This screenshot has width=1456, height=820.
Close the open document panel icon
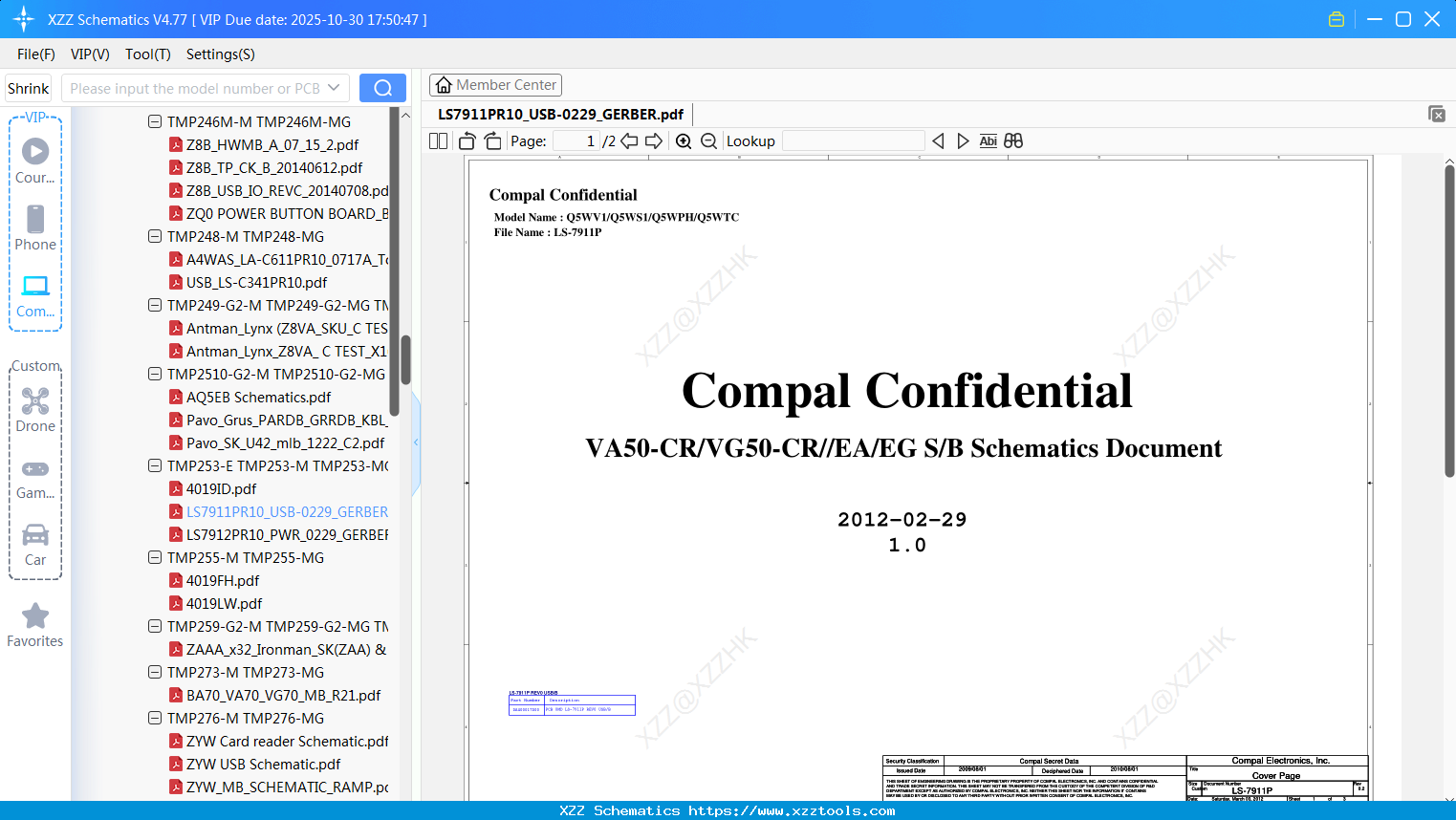click(x=1437, y=114)
